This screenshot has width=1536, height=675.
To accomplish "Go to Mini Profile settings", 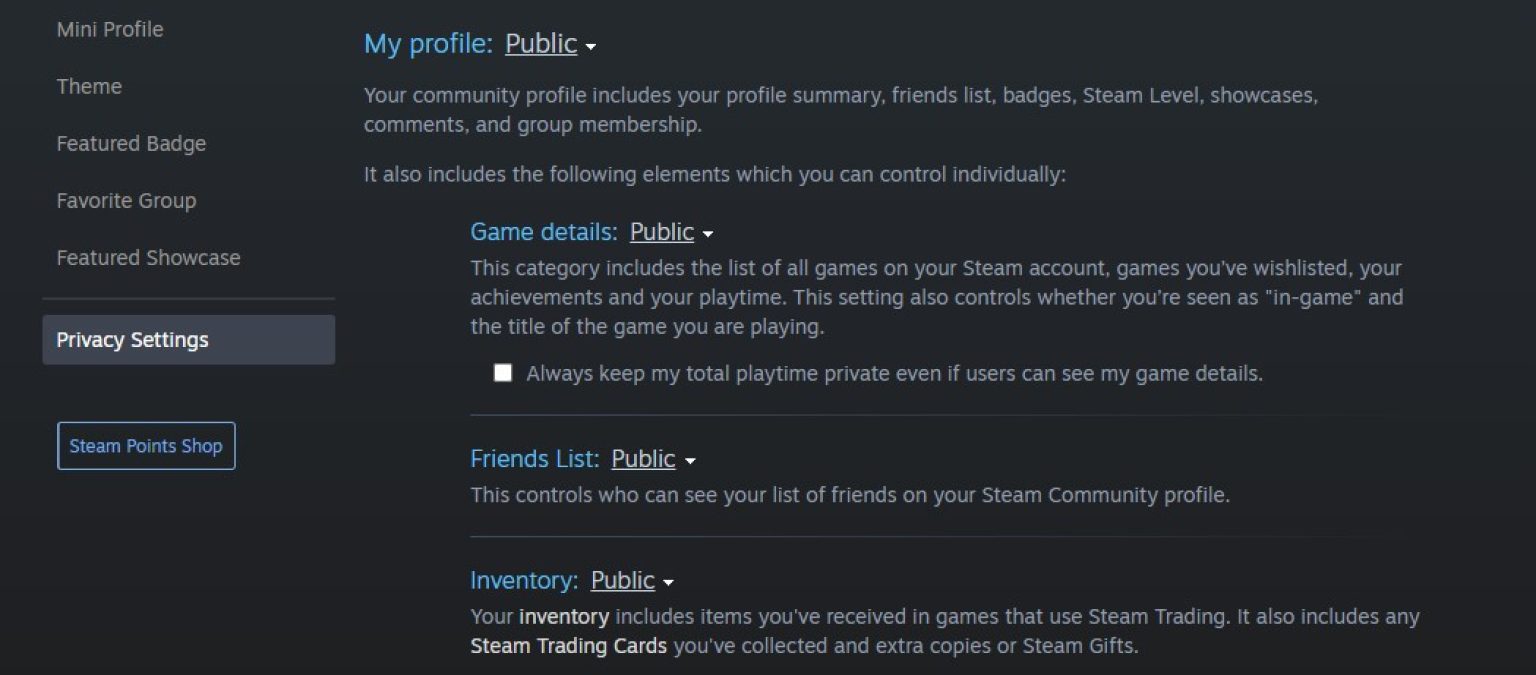I will click(x=110, y=29).
